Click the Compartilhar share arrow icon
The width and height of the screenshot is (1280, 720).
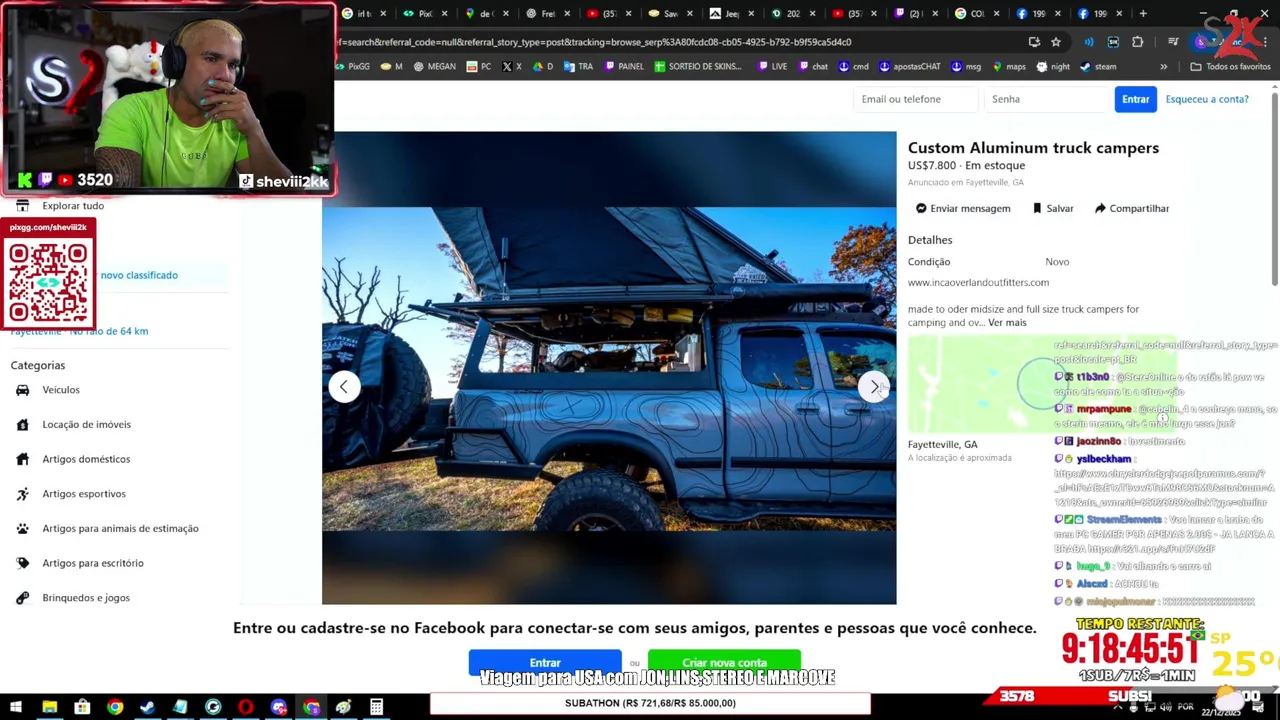[1100, 208]
